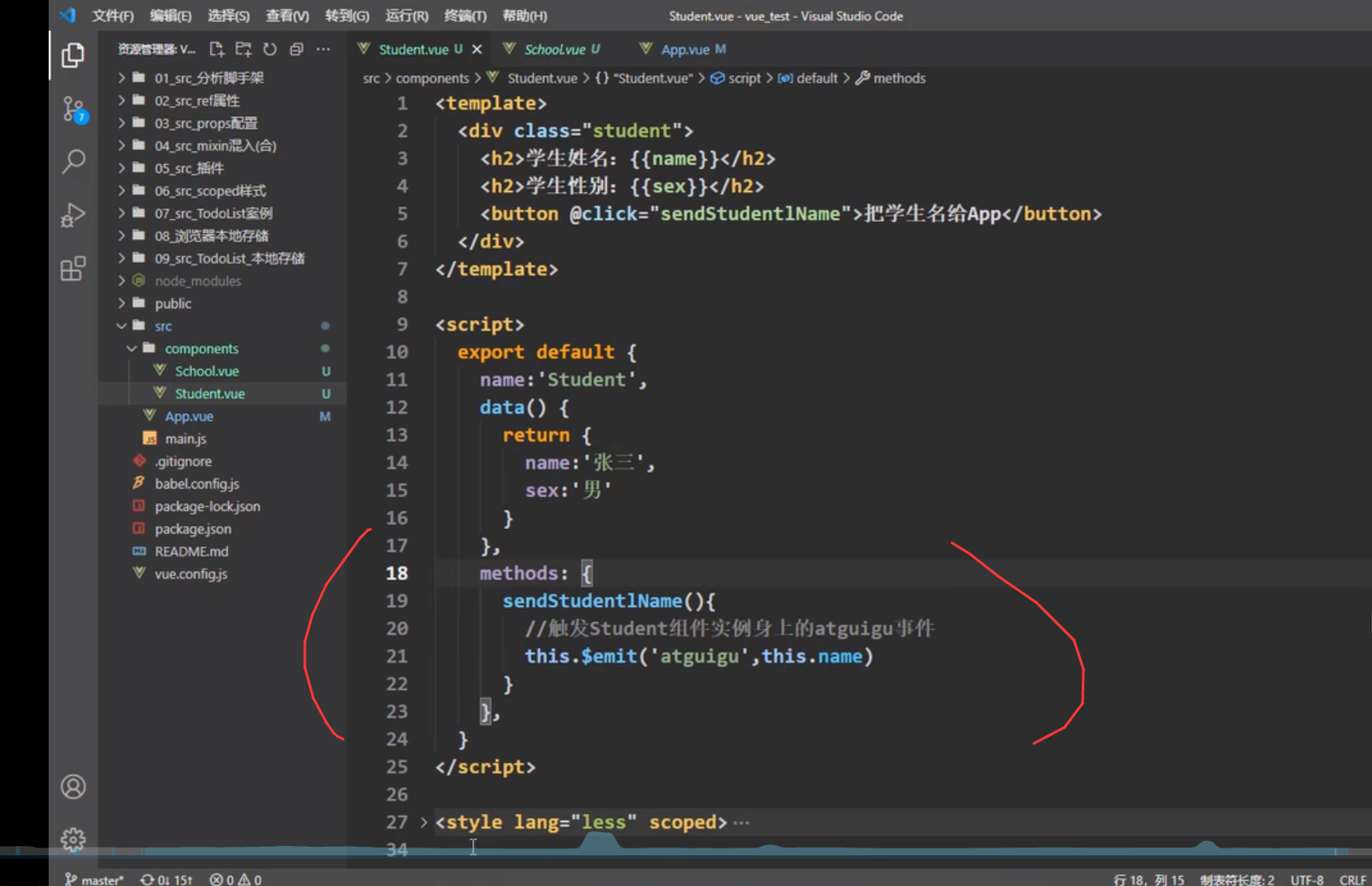Open the 文件(F) menu

(113, 15)
